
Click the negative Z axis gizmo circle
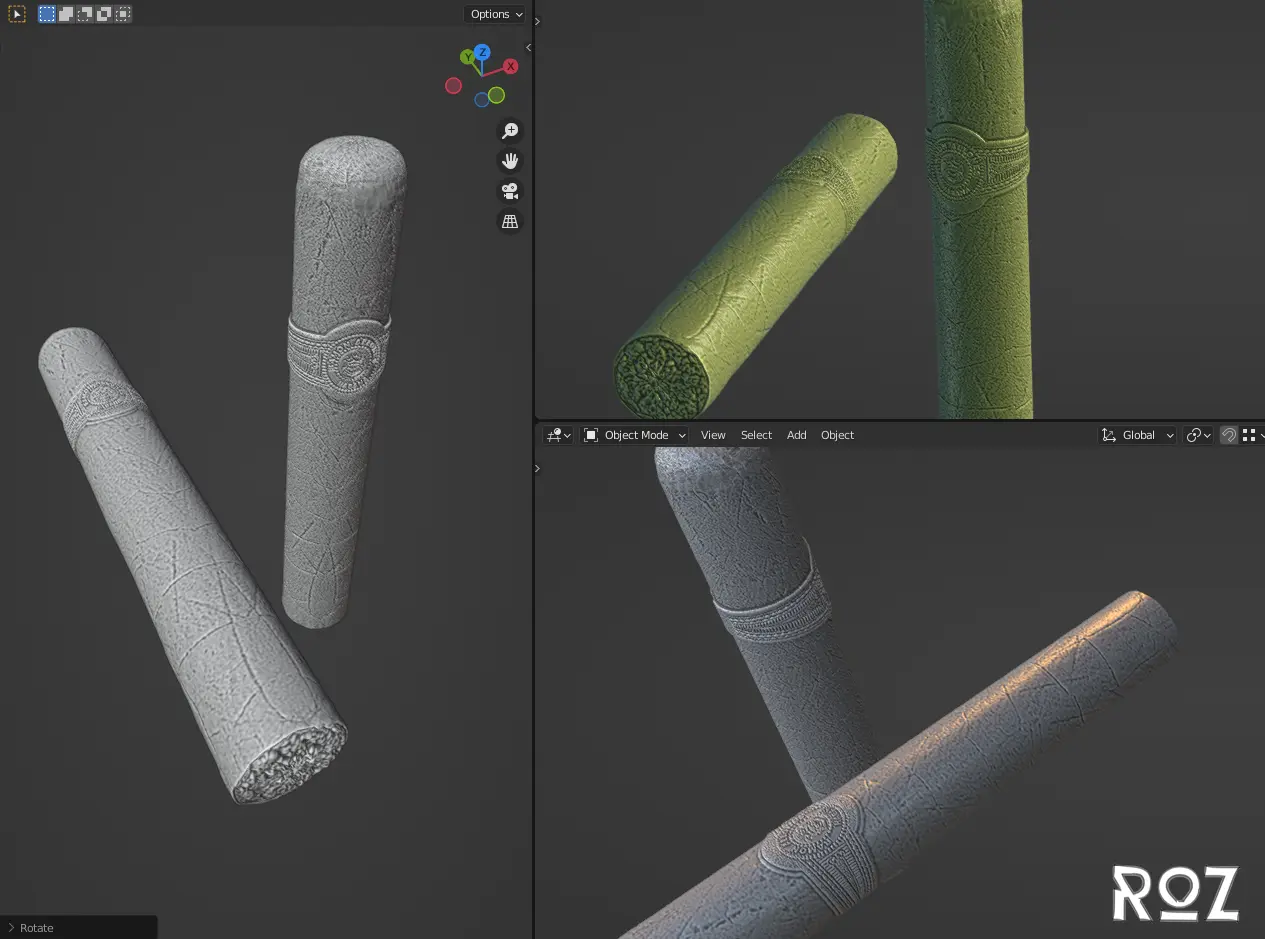point(482,99)
